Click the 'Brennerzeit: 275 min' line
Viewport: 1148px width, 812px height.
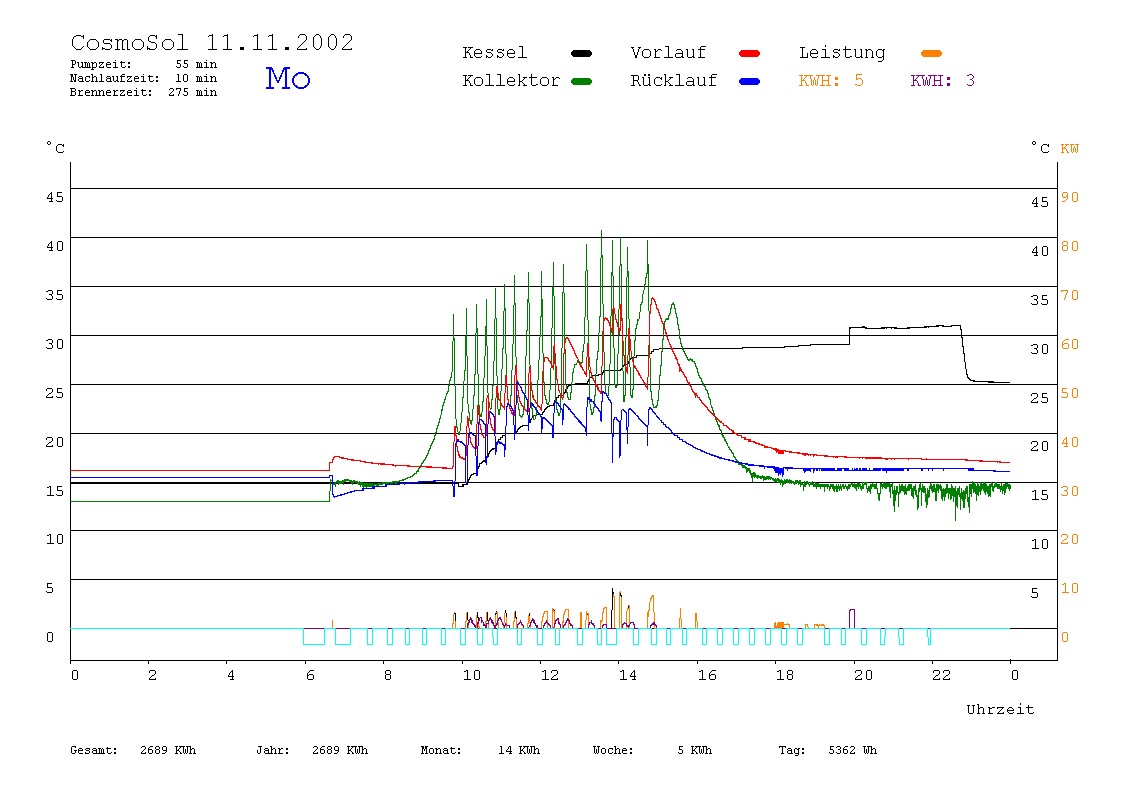pyautogui.click(x=144, y=92)
